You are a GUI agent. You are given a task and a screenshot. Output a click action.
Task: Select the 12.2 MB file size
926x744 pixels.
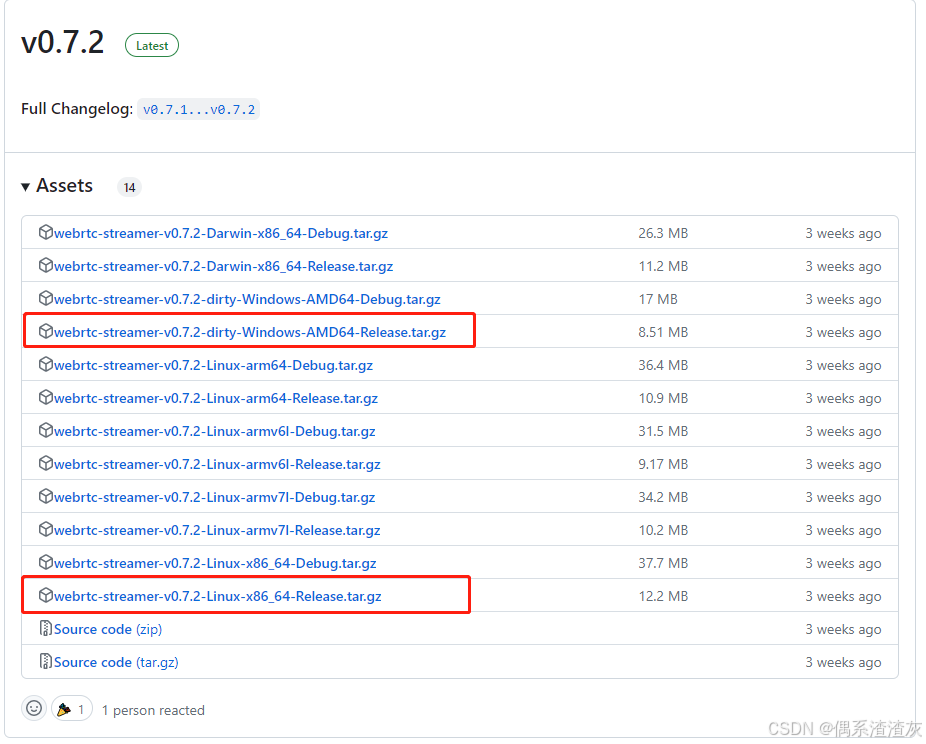point(663,596)
